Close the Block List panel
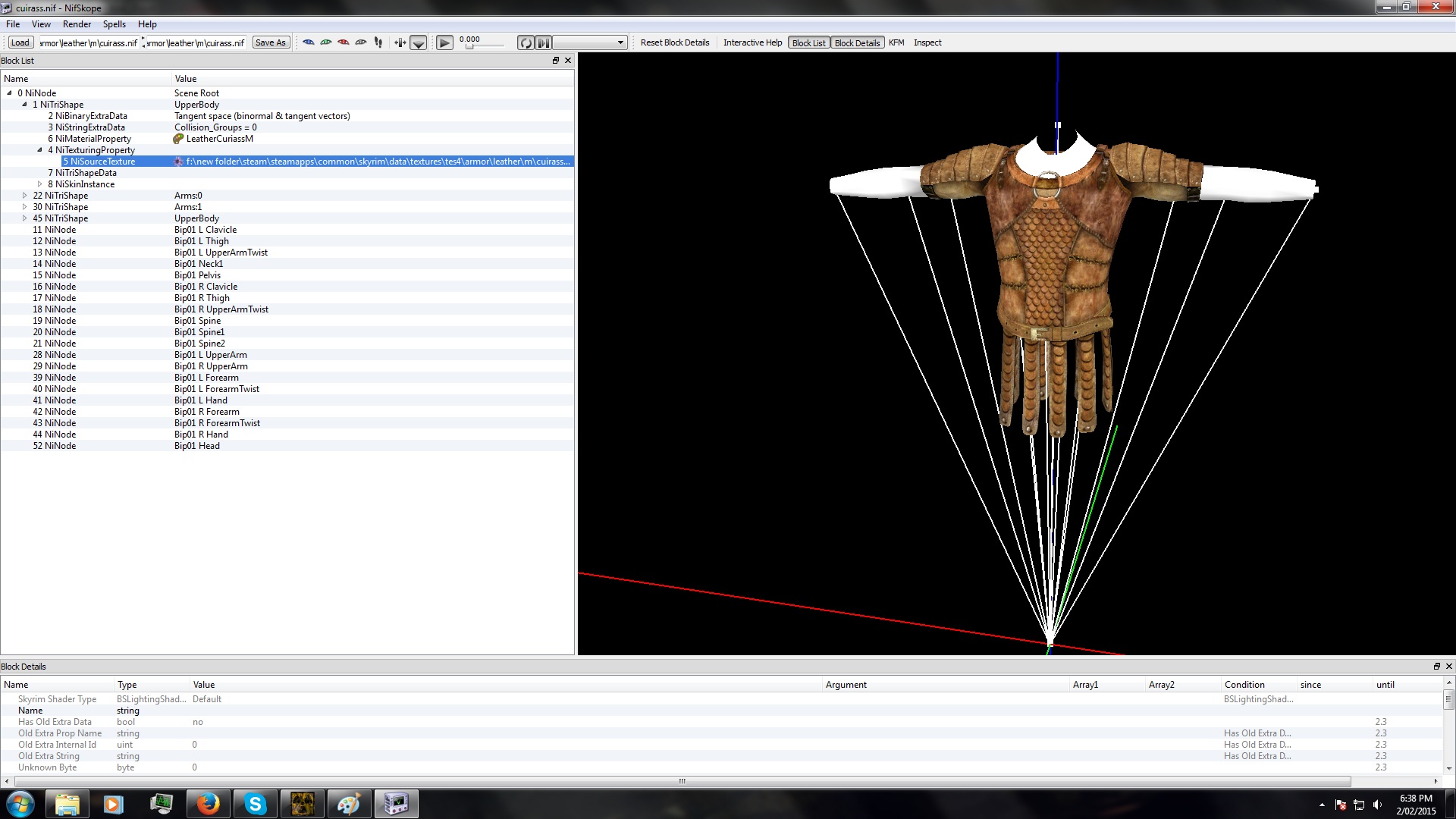1456x819 pixels. coord(568,61)
